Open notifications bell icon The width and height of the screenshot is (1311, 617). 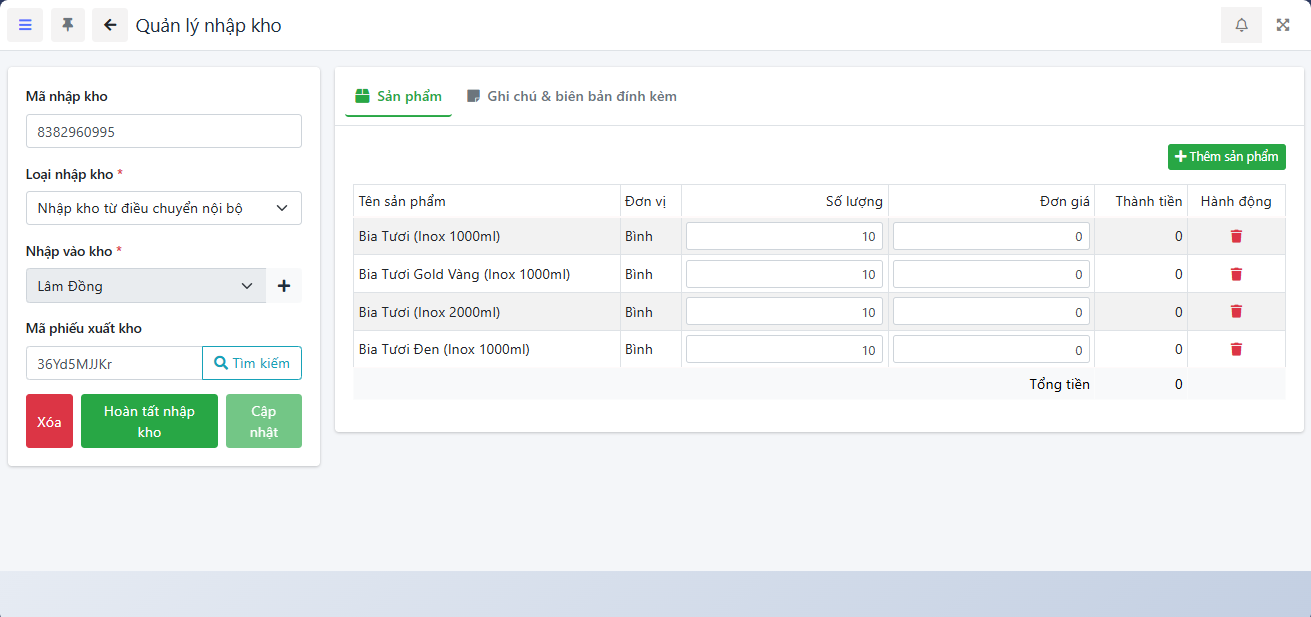tap(1241, 25)
